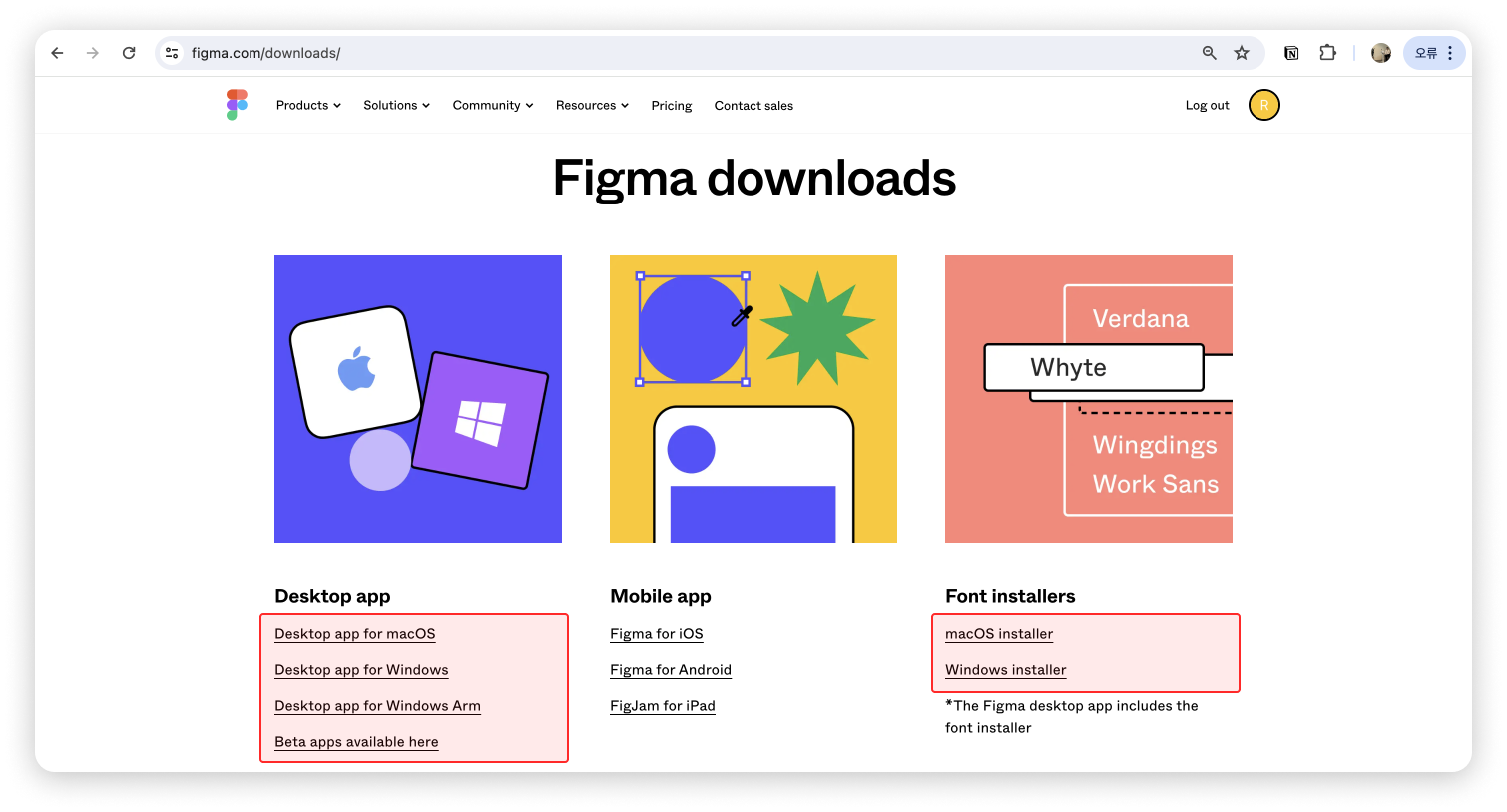Click the mobile app illustration
This screenshot has width=1507, height=812.
point(753,399)
